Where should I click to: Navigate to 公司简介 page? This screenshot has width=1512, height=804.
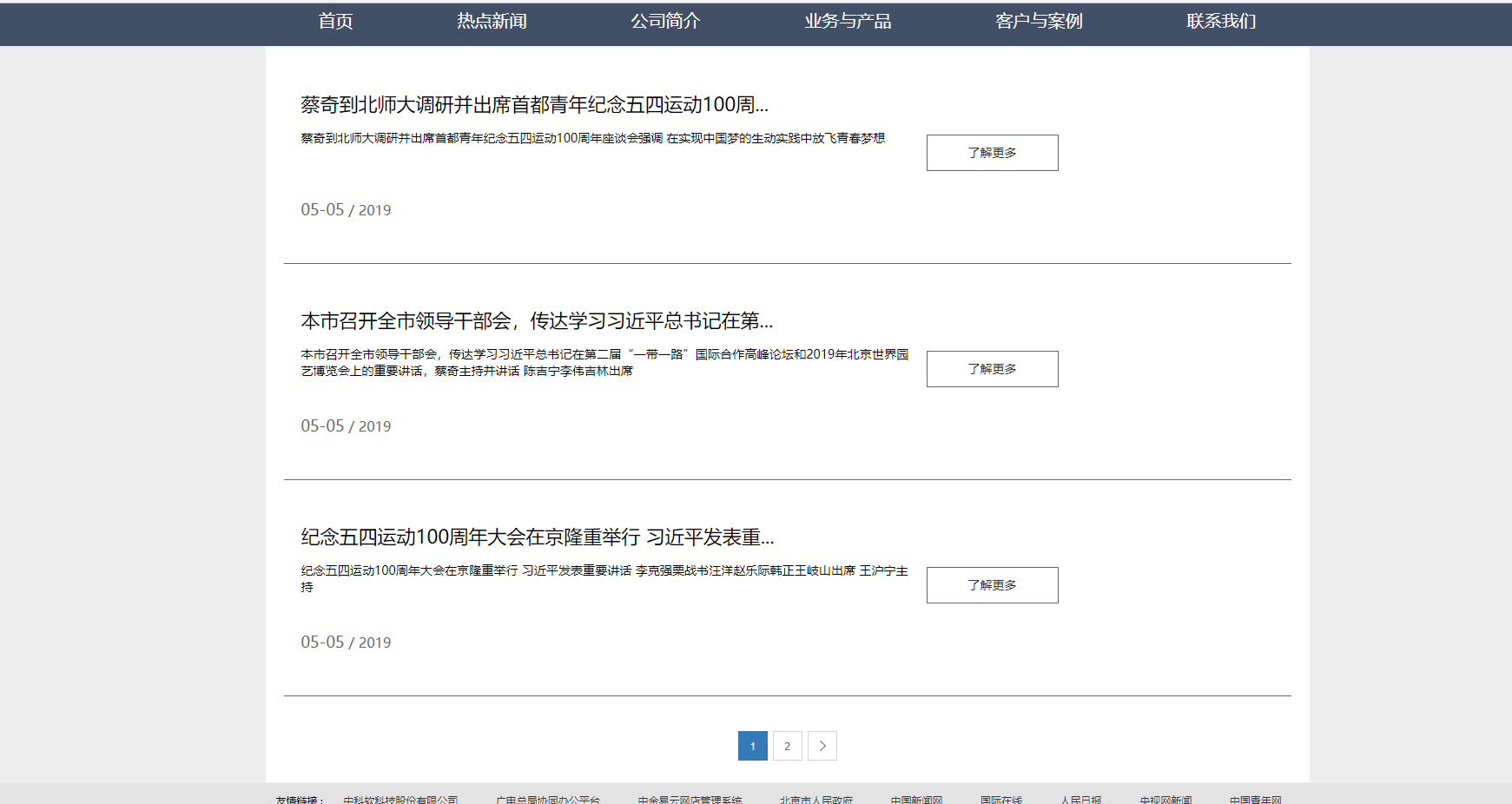(x=665, y=22)
